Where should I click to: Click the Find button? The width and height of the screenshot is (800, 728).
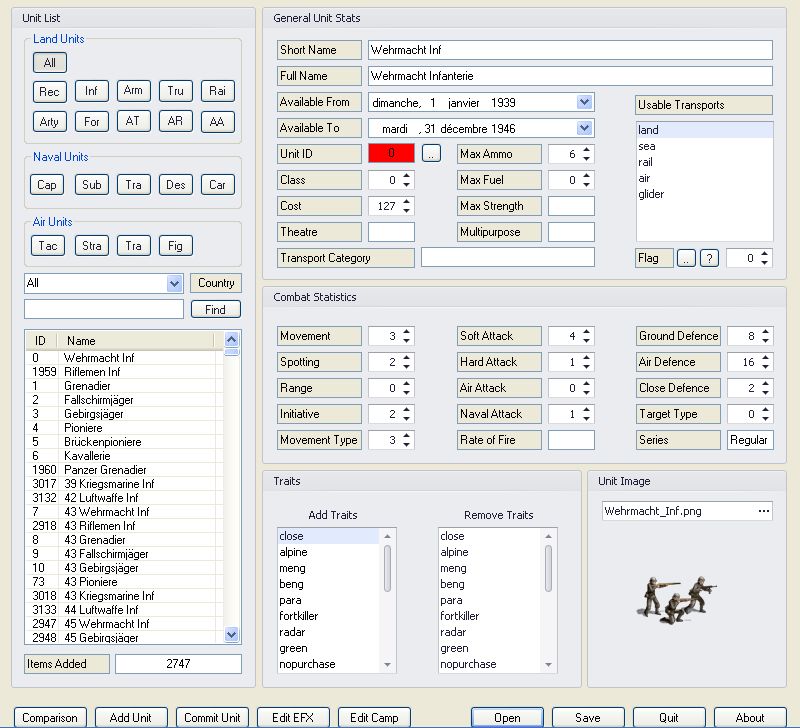pyautogui.click(x=216, y=309)
